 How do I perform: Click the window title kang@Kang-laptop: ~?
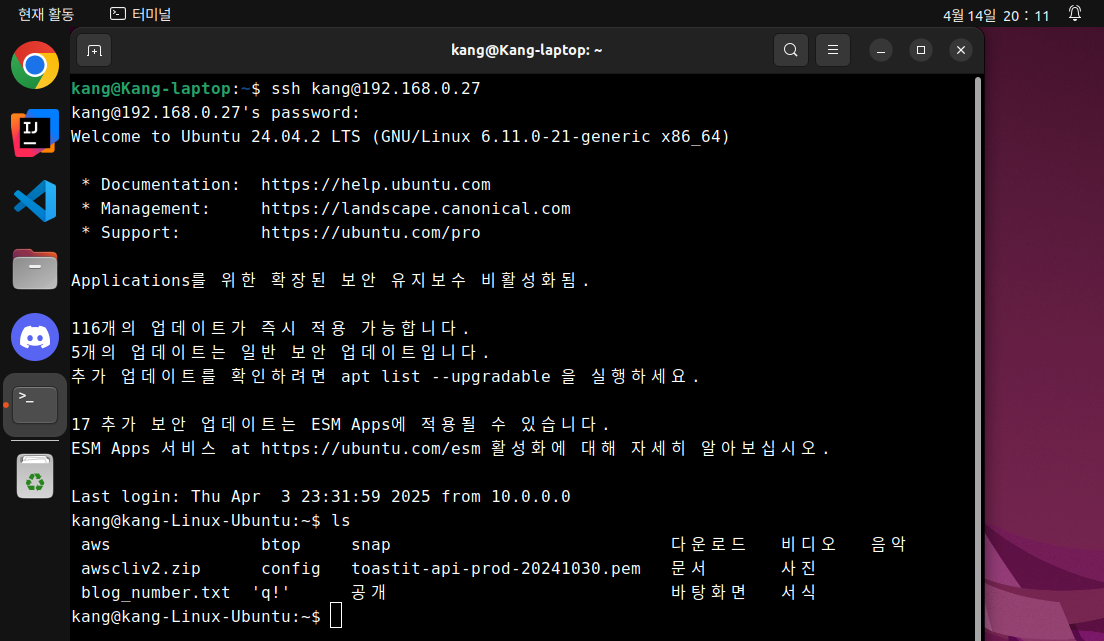(x=527, y=50)
